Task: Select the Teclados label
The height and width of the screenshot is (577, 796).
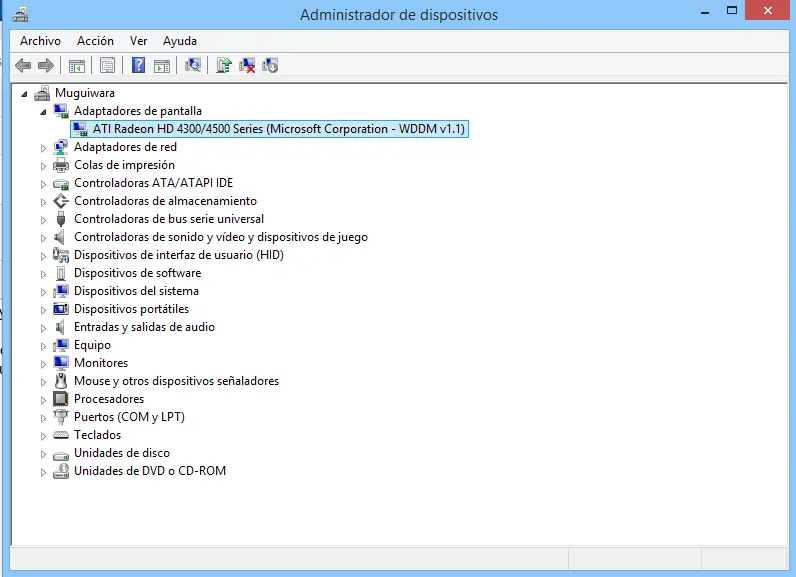Action: (x=97, y=435)
